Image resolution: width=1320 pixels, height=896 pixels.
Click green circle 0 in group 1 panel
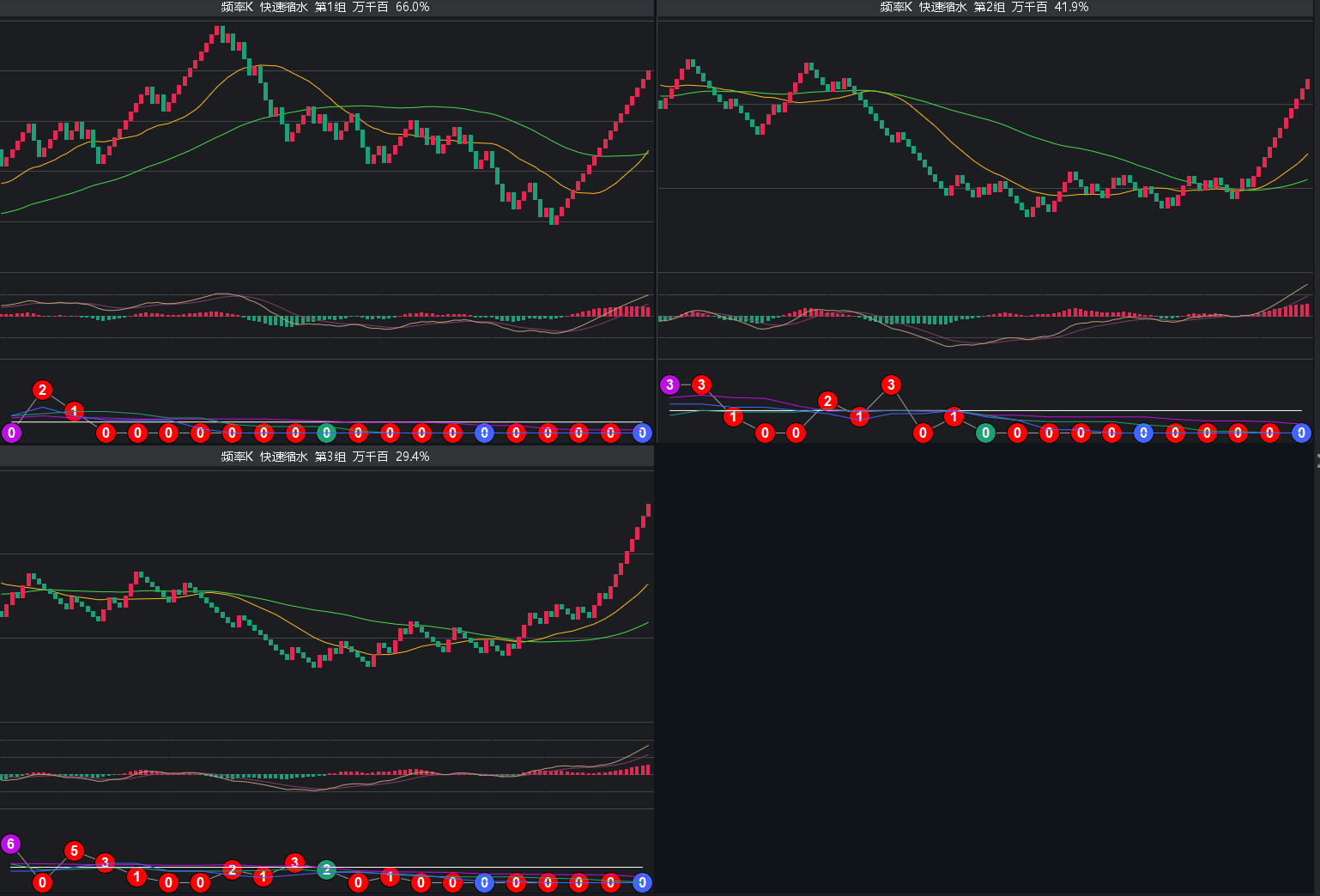326,433
